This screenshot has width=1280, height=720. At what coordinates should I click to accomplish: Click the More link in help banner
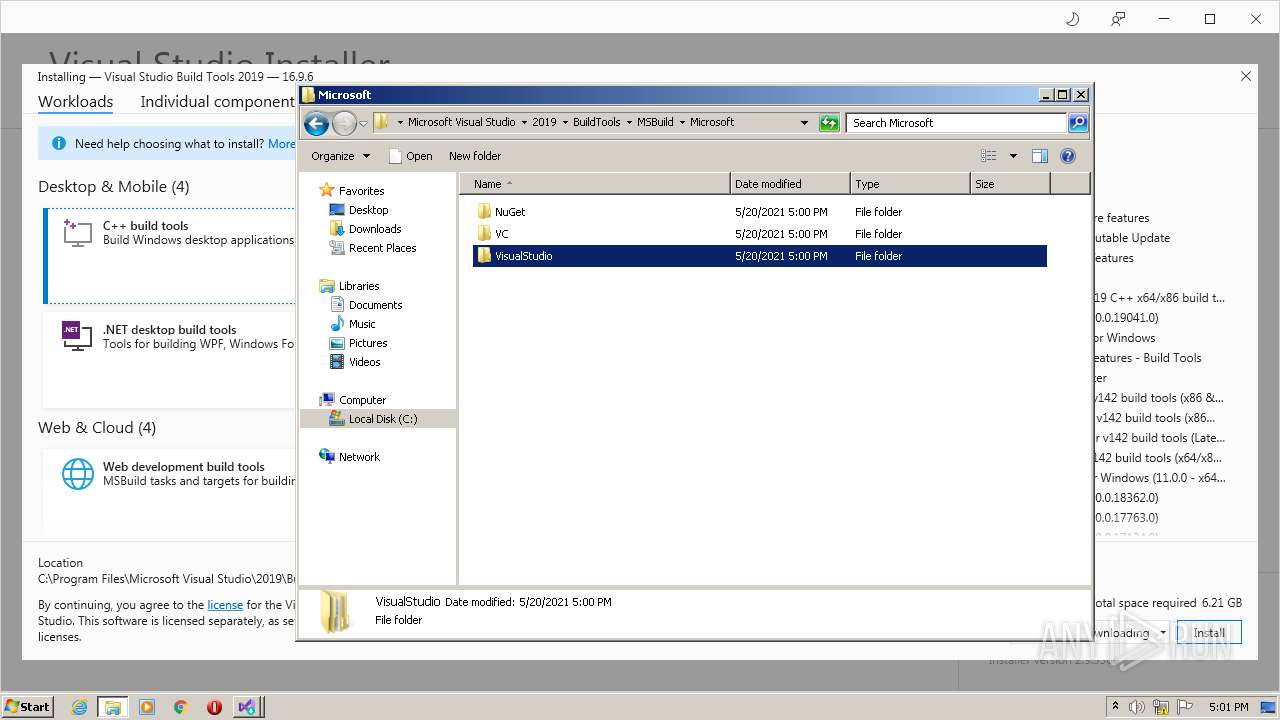(281, 144)
